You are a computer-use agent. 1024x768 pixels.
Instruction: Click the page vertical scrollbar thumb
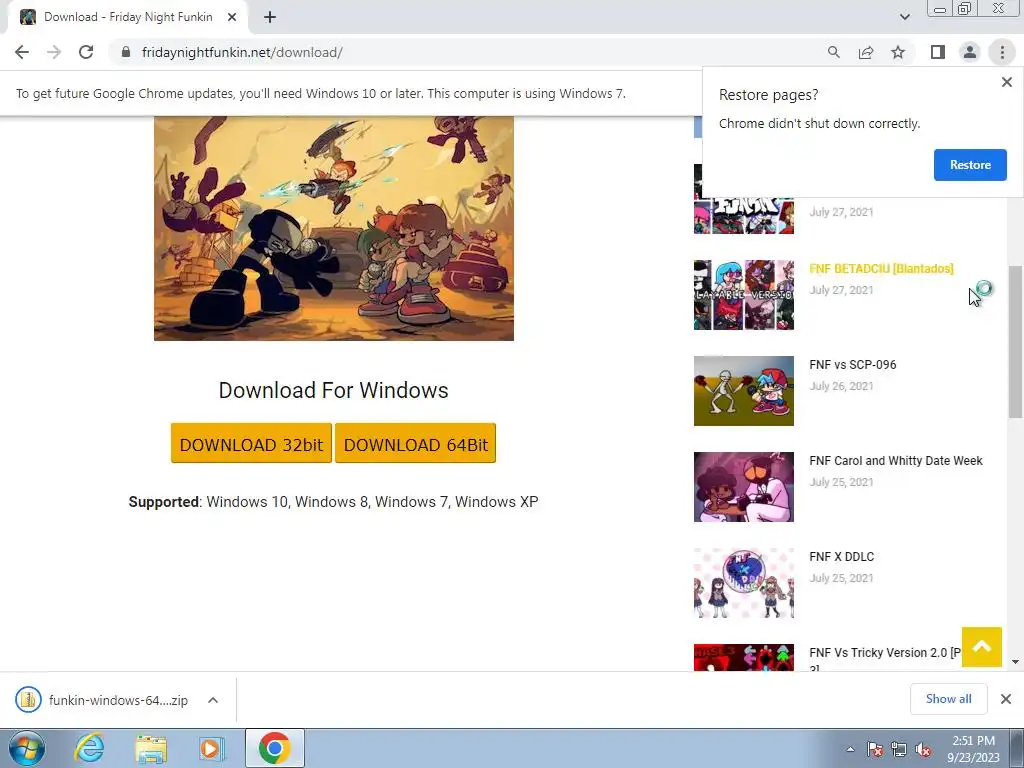(1015, 342)
